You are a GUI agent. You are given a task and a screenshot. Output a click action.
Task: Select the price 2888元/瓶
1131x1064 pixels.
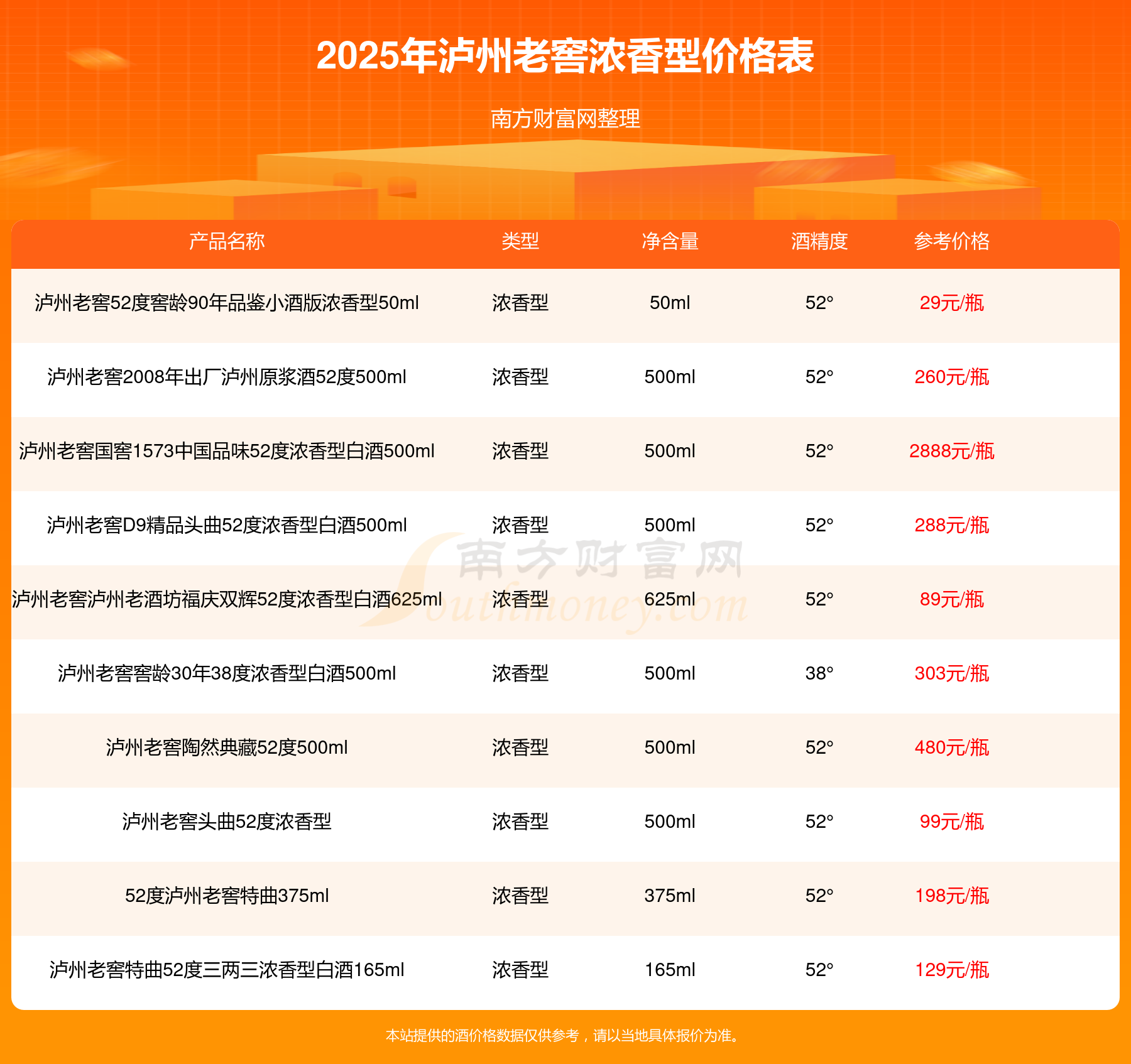pos(952,451)
